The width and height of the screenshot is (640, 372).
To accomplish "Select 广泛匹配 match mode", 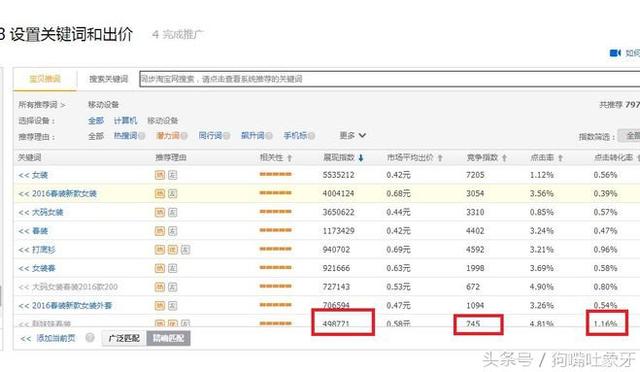I will coord(124,338).
